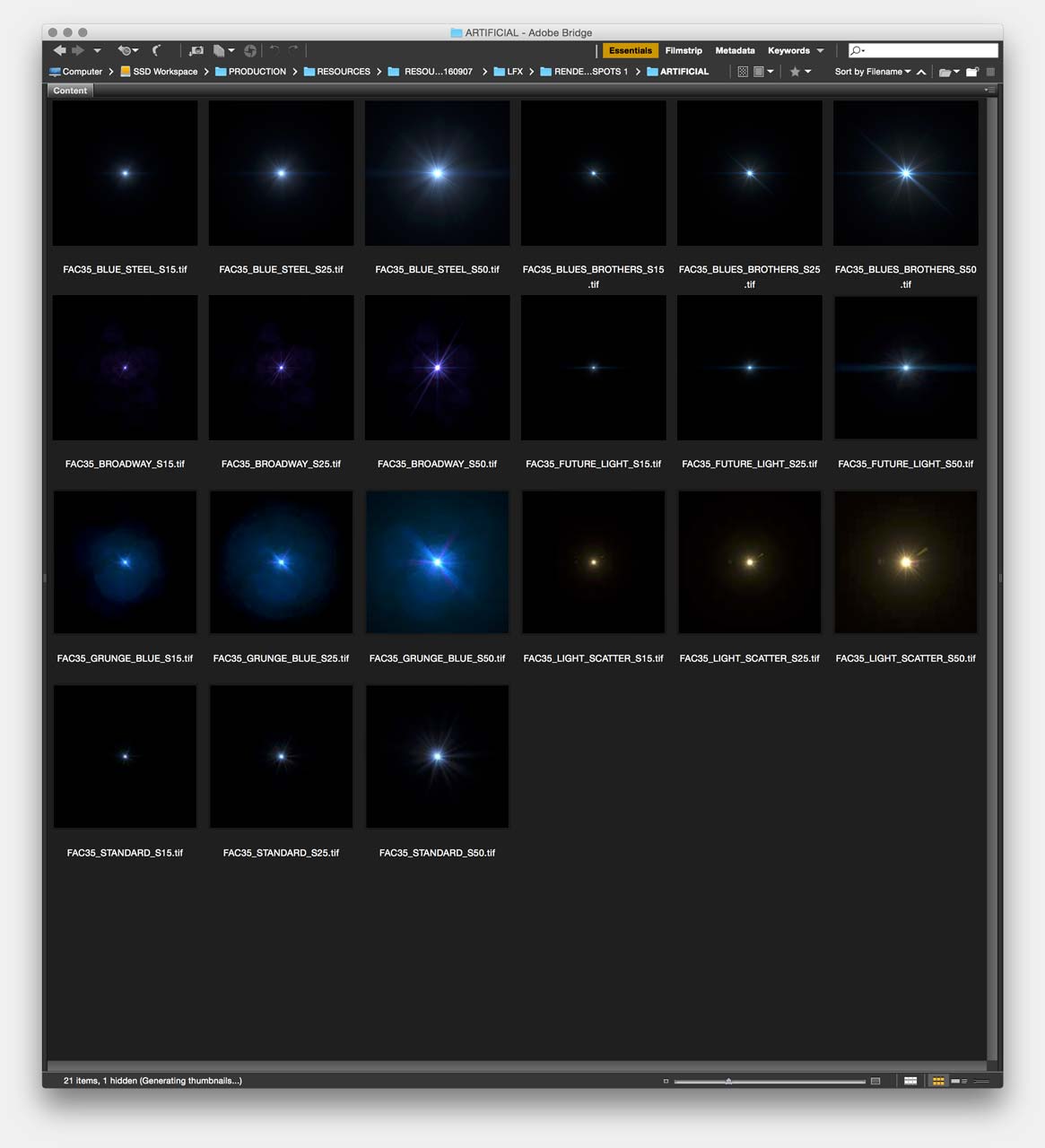Image resolution: width=1045 pixels, height=1148 pixels.
Task: Open in Camera Raw icon
Action: [250, 51]
